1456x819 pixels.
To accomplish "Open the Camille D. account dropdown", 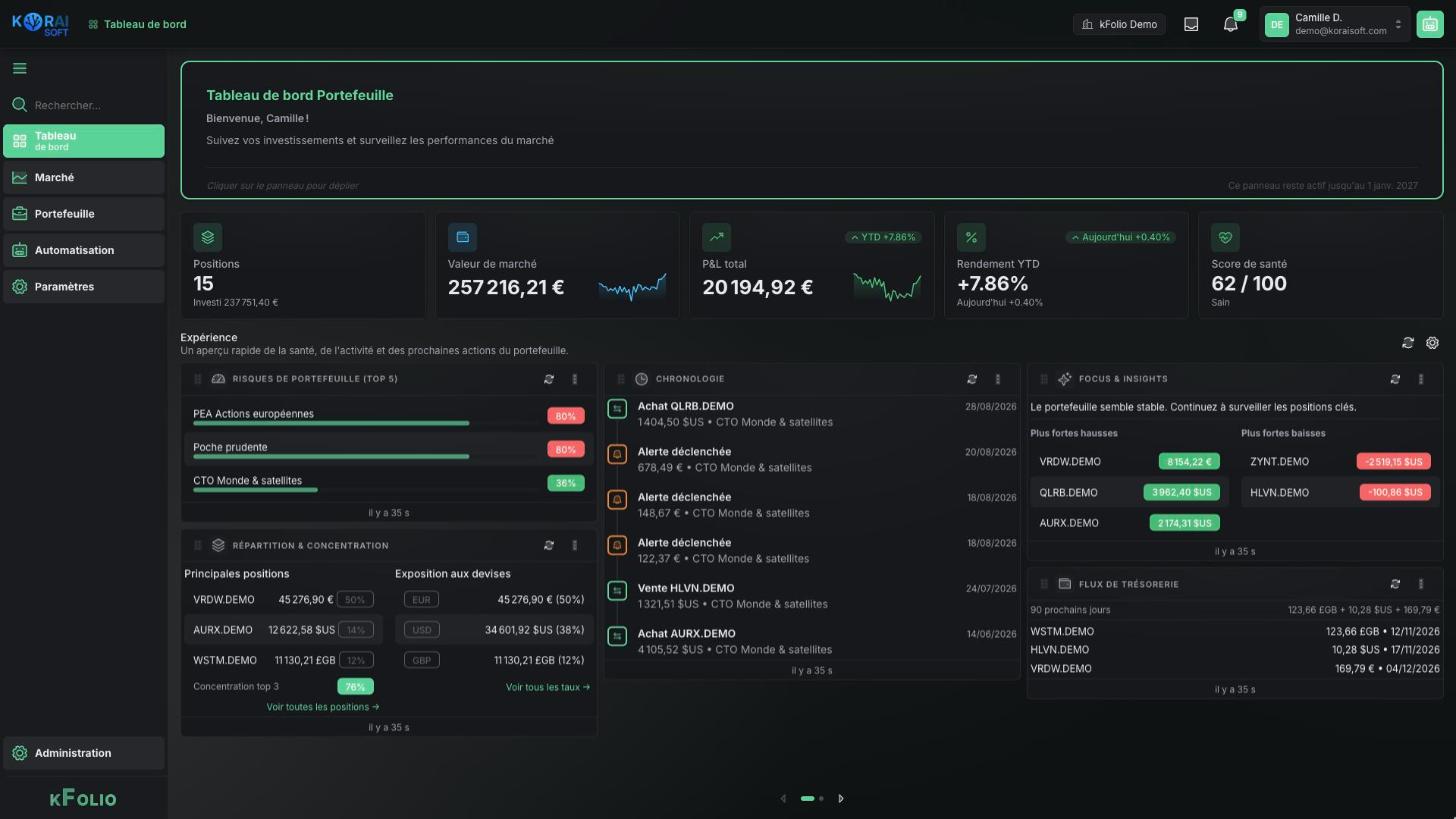I will 1336,24.
